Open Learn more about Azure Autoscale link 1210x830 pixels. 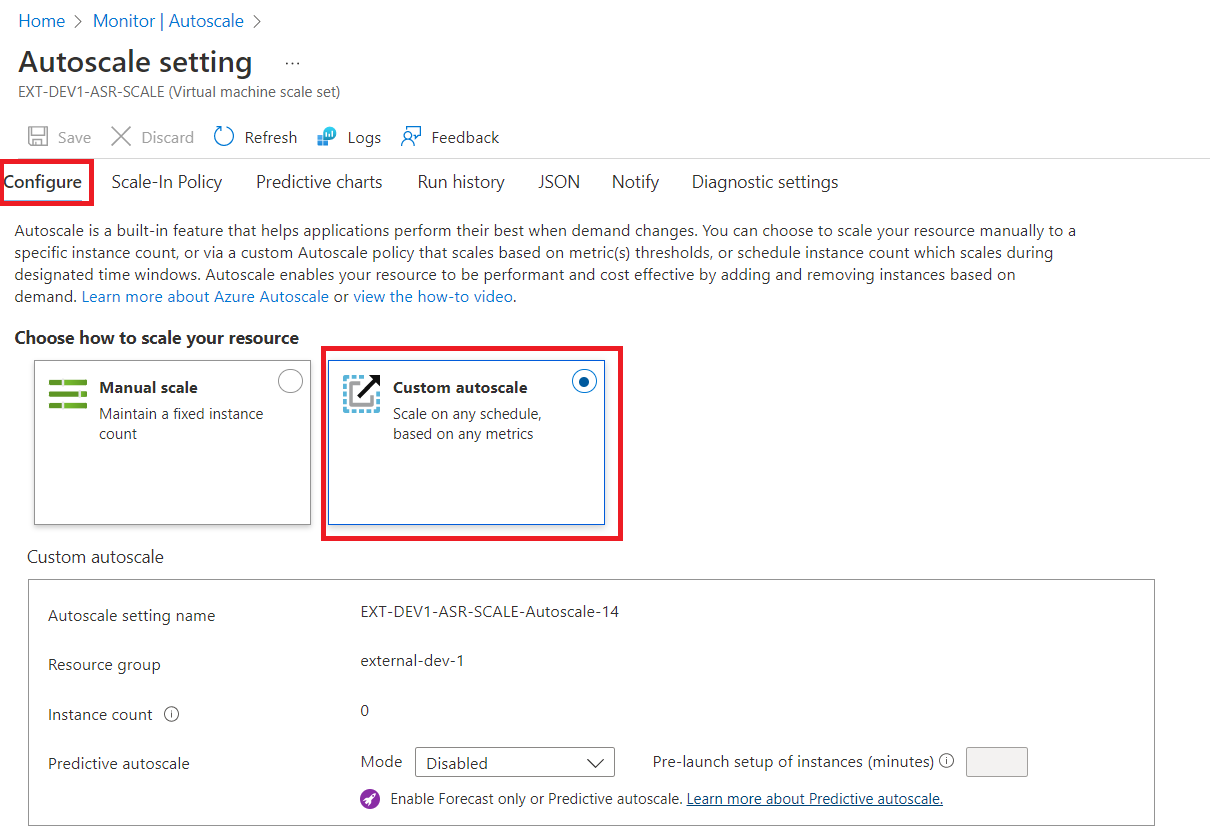pos(205,297)
